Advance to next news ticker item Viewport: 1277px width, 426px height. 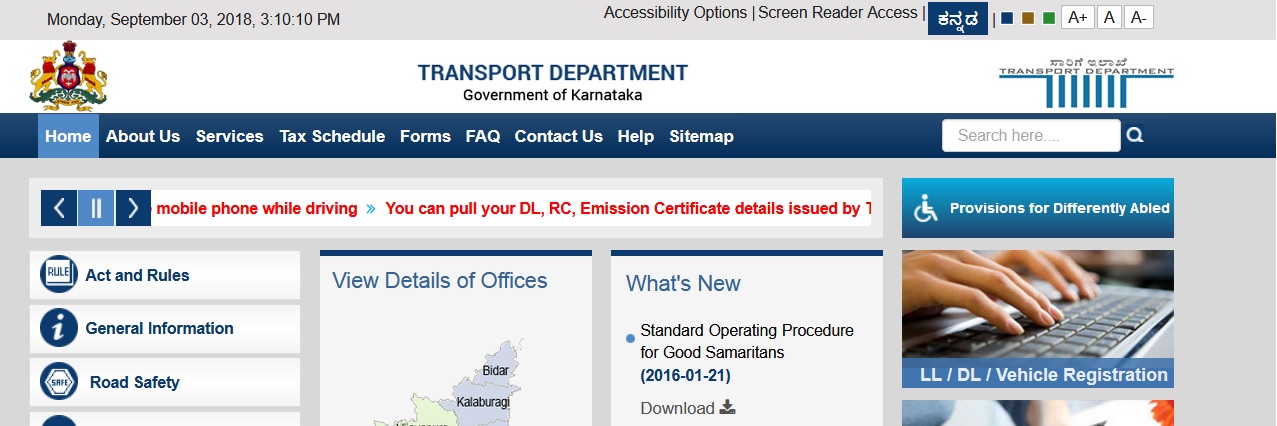[133, 208]
